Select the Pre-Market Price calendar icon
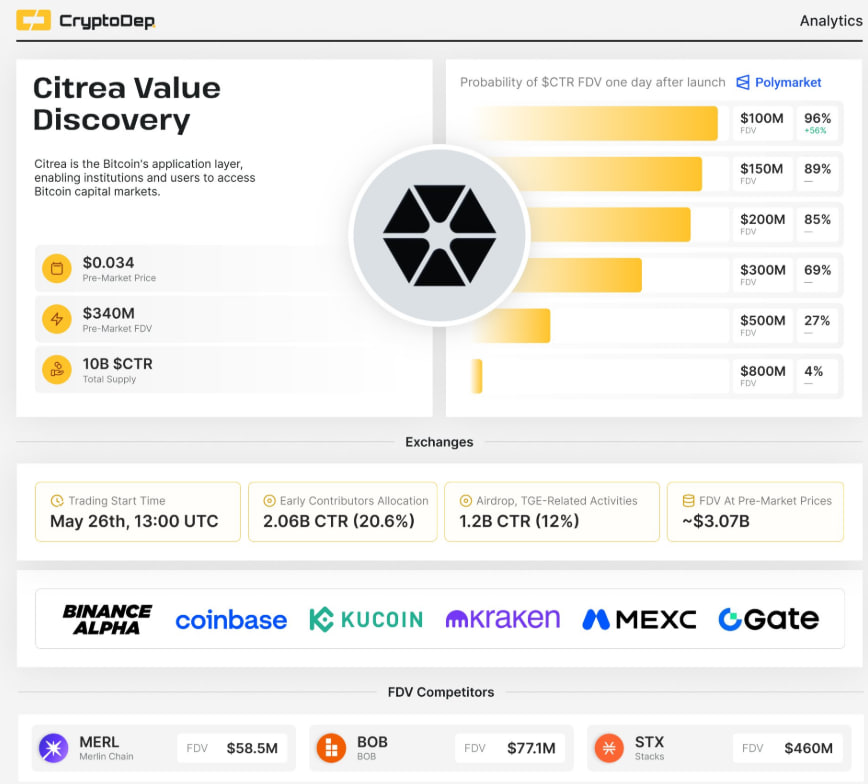868x784 pixels. click(57, 269)
